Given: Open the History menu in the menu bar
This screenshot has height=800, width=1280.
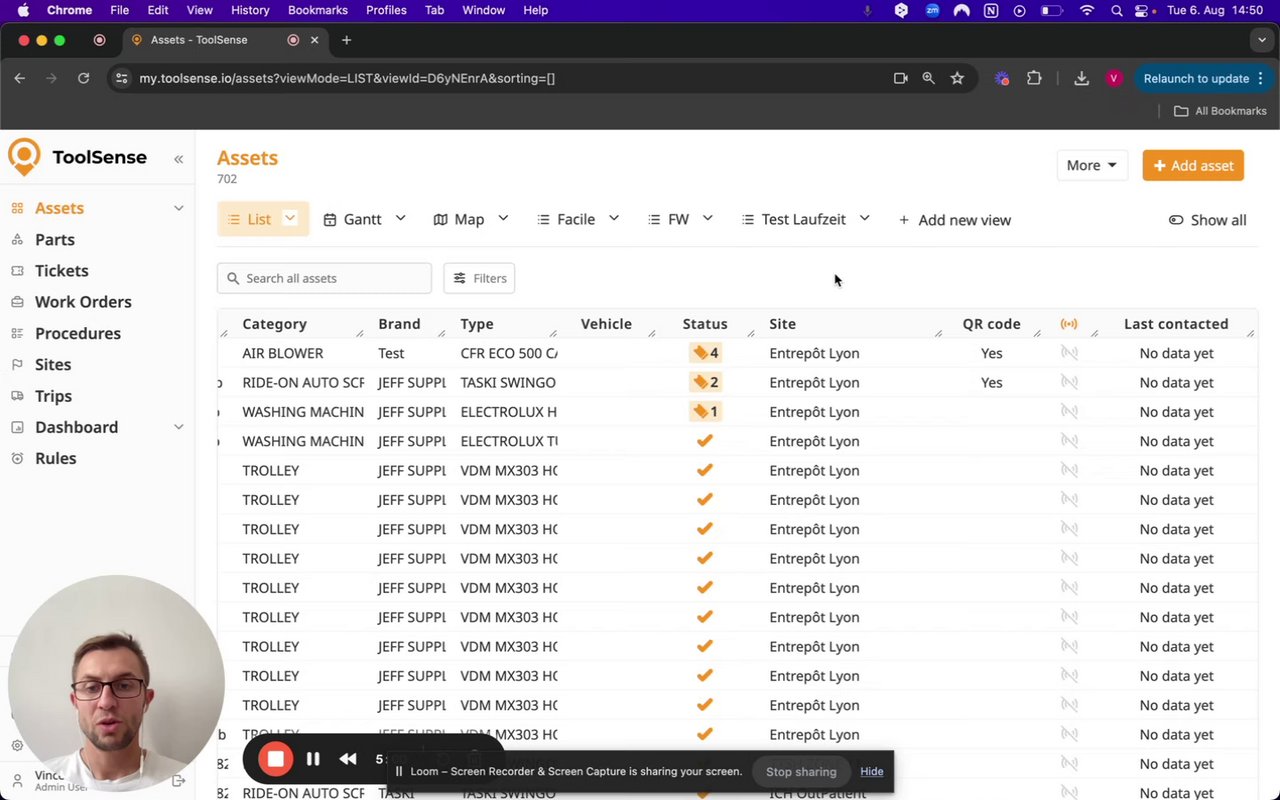Looking at the screenshot, I should pos(250,10).
